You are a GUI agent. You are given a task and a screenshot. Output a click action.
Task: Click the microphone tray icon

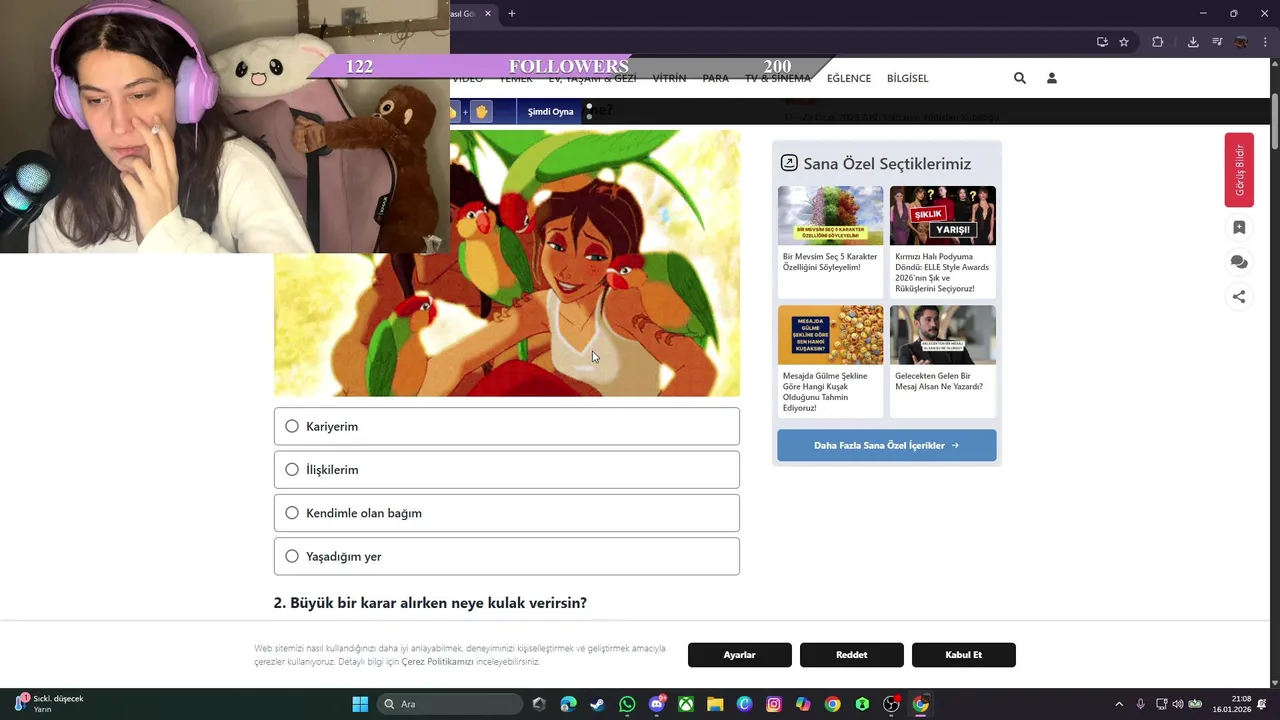point(1140,704)
